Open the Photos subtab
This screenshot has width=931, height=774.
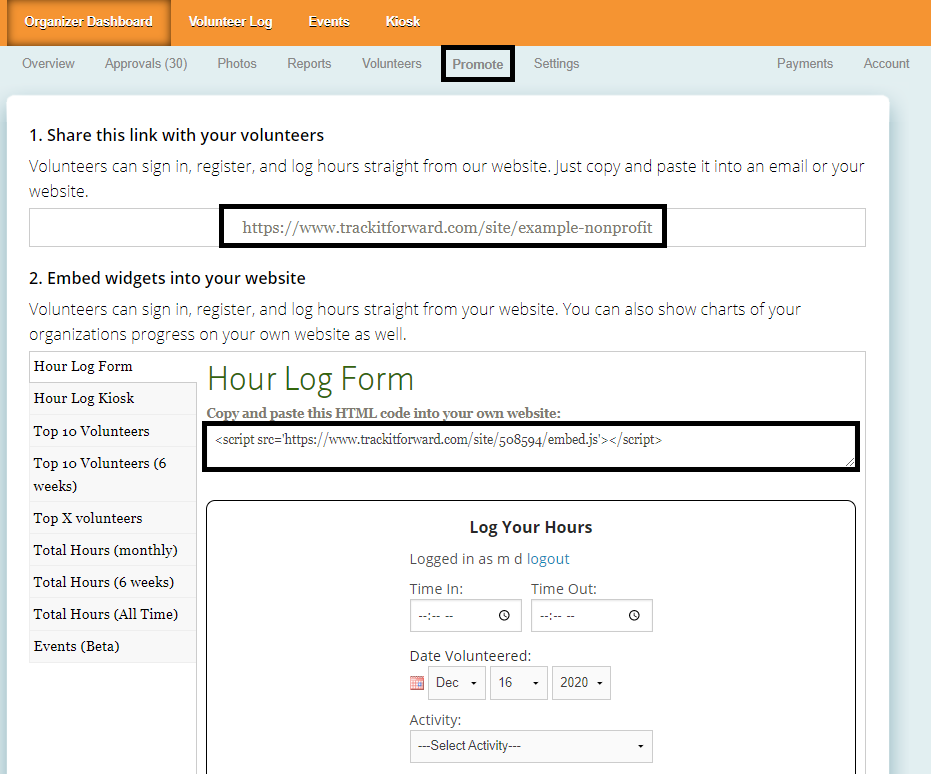237,64
